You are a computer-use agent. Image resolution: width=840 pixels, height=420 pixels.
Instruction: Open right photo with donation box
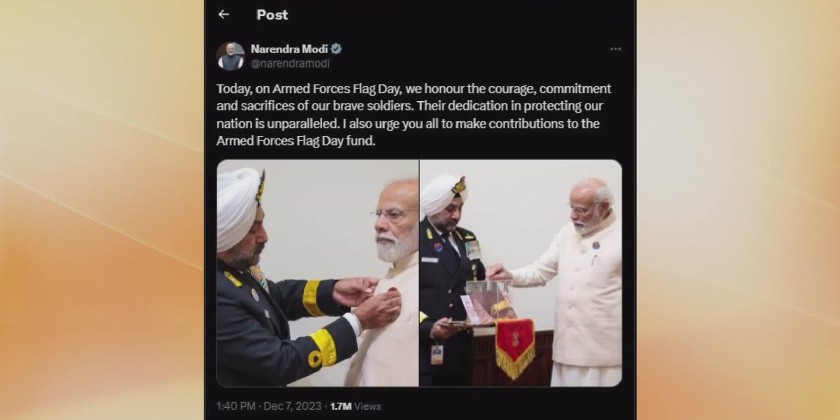coord(521,273)
